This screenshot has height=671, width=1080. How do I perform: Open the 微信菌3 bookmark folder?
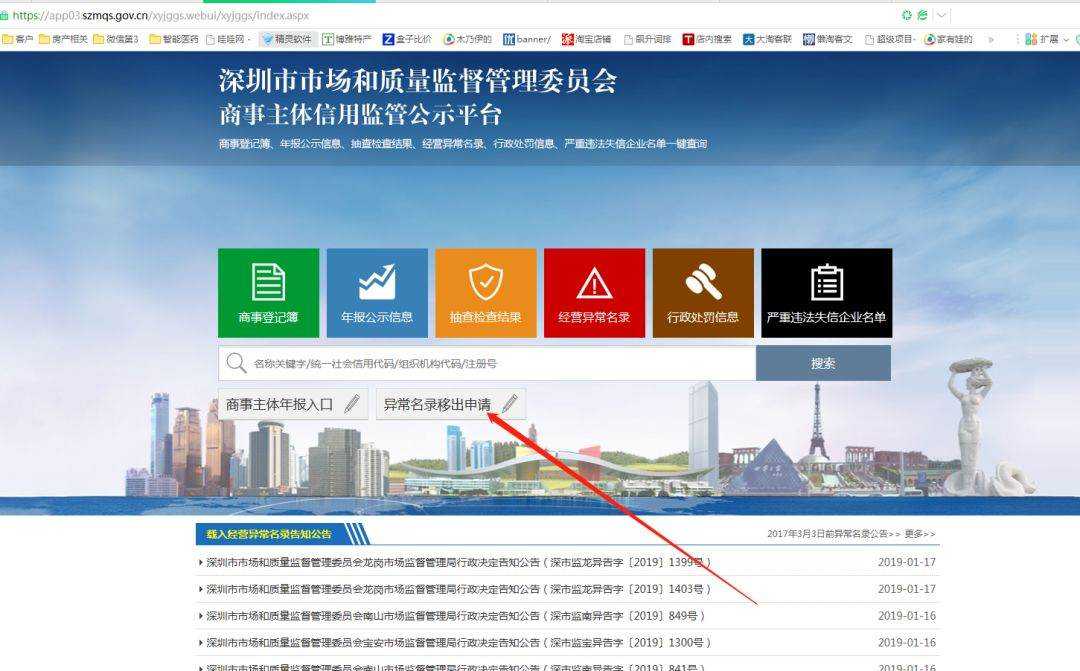116,39
